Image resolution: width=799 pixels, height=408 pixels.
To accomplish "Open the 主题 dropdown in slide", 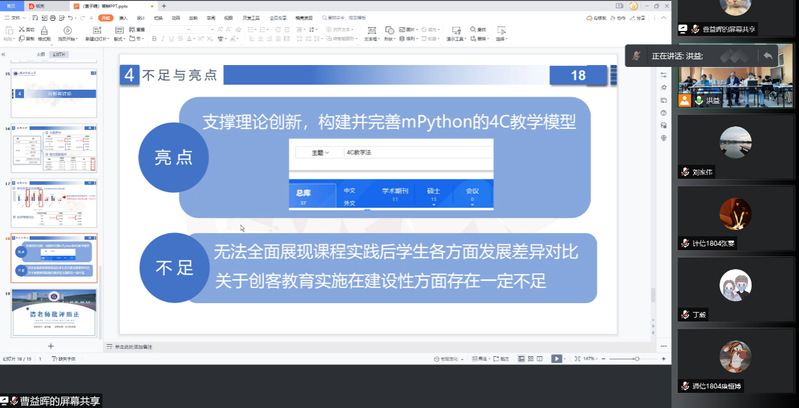I will 318,153.
